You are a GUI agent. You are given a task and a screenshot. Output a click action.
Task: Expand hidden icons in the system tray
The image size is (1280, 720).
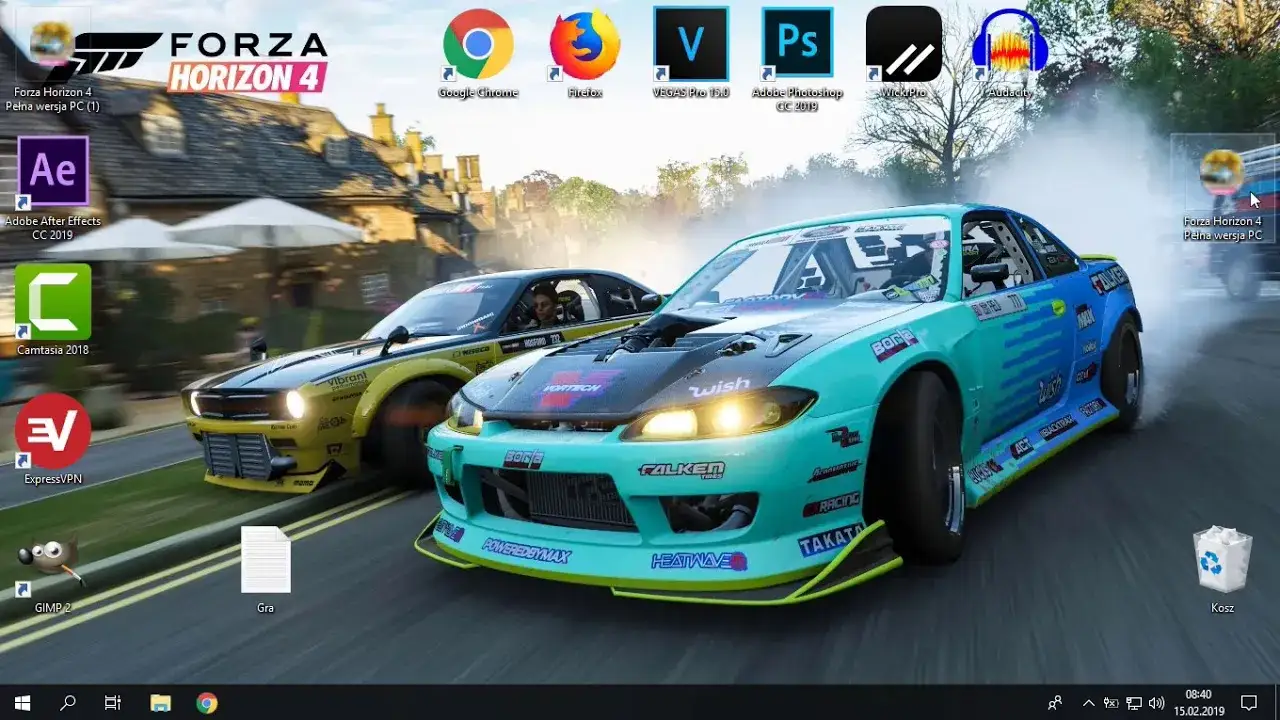[1088, 701]
